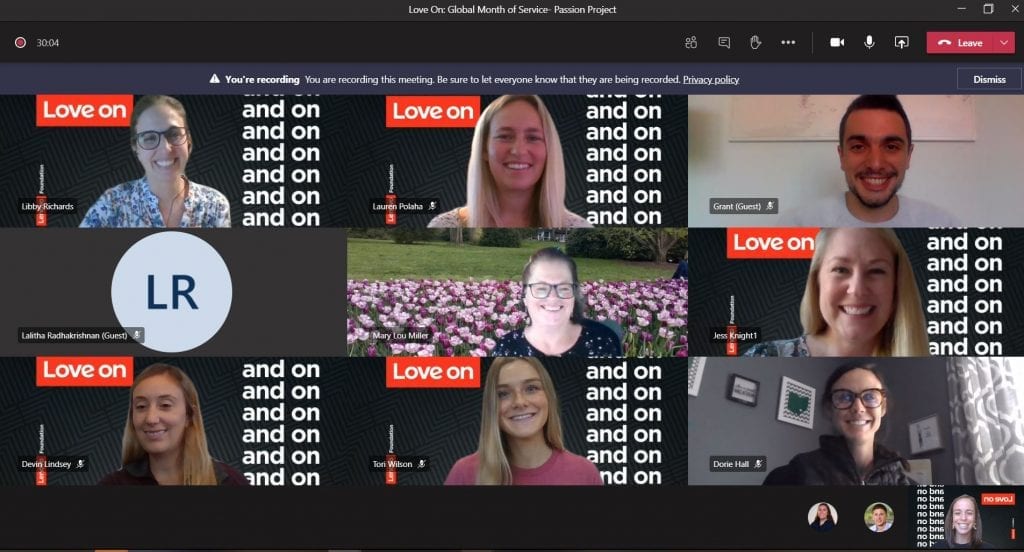1024x552 pixels.
Task: Click your self-view video preview
Action: pyautogui.click(x=967, y=516)
